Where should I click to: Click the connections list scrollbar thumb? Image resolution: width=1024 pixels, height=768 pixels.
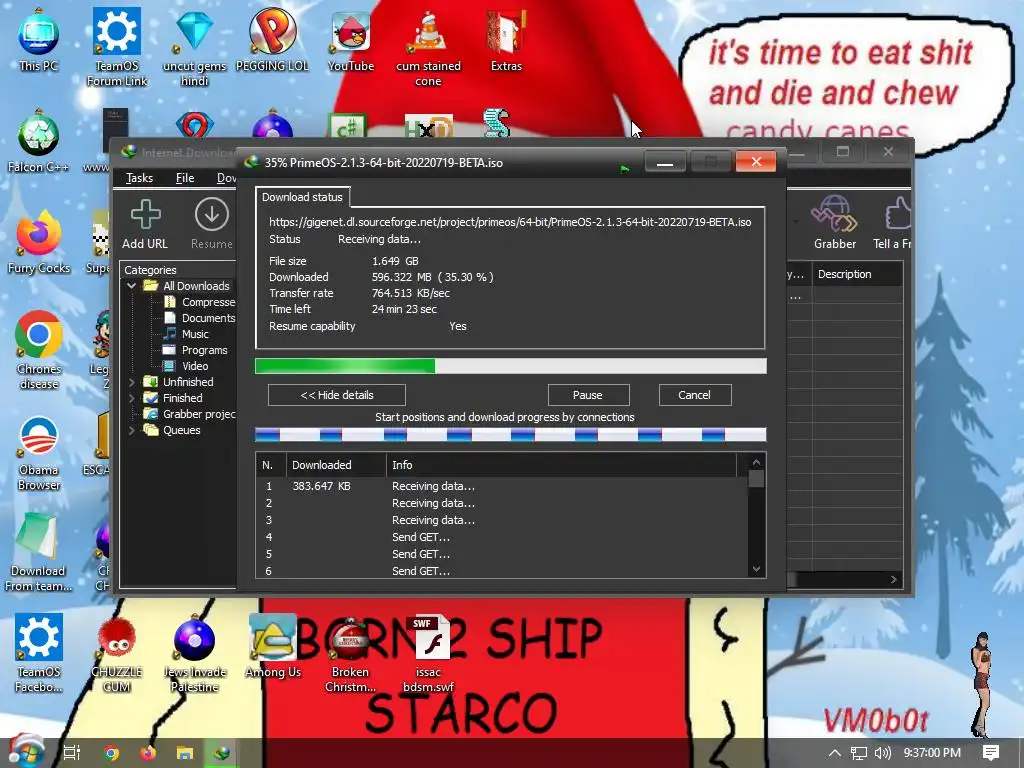click(756, 479)
